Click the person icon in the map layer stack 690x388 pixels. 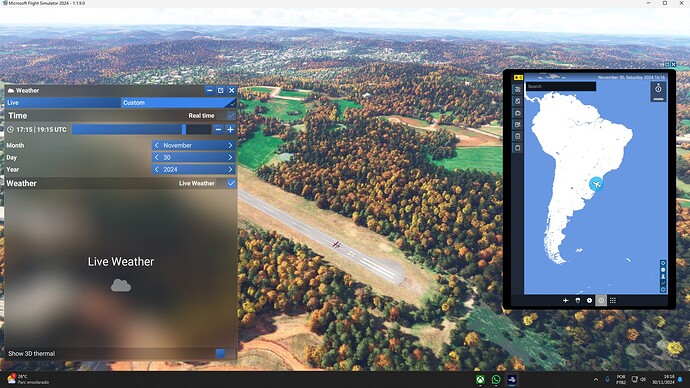tap(663, 276)
